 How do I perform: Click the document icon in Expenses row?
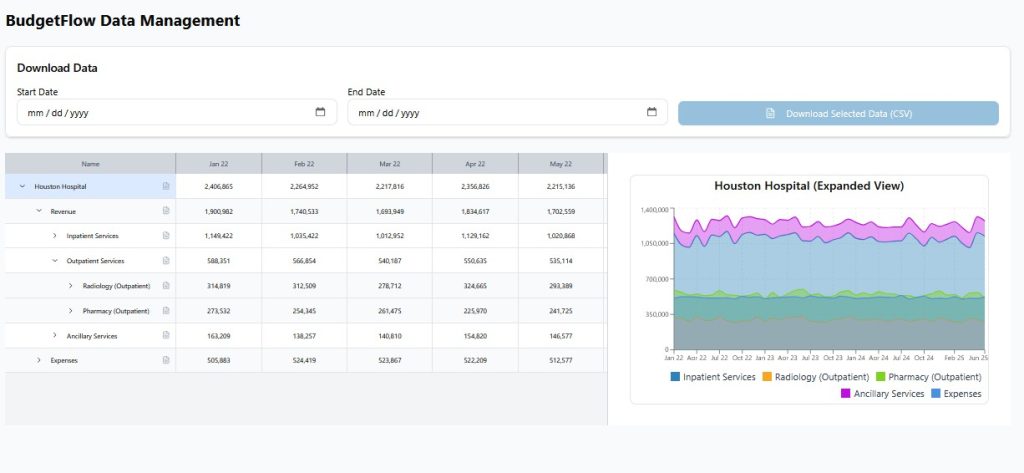pos(166,360)
